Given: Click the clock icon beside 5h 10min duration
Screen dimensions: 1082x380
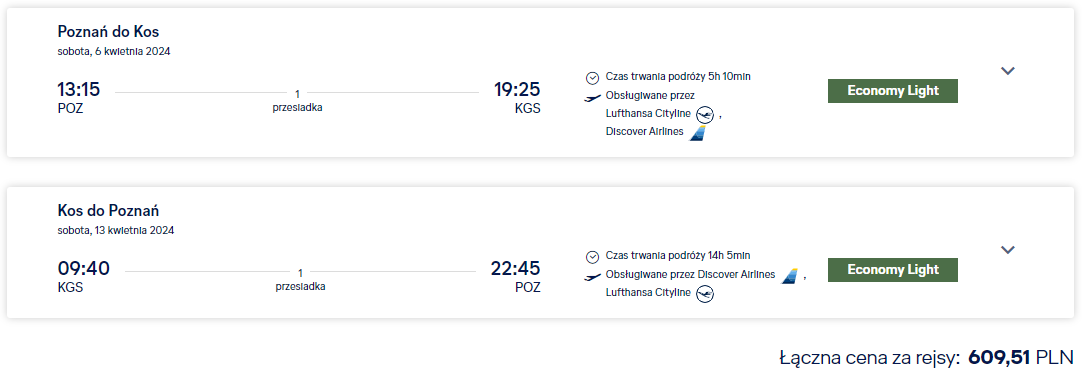Looking at the screenshot, I should point(592,77).
